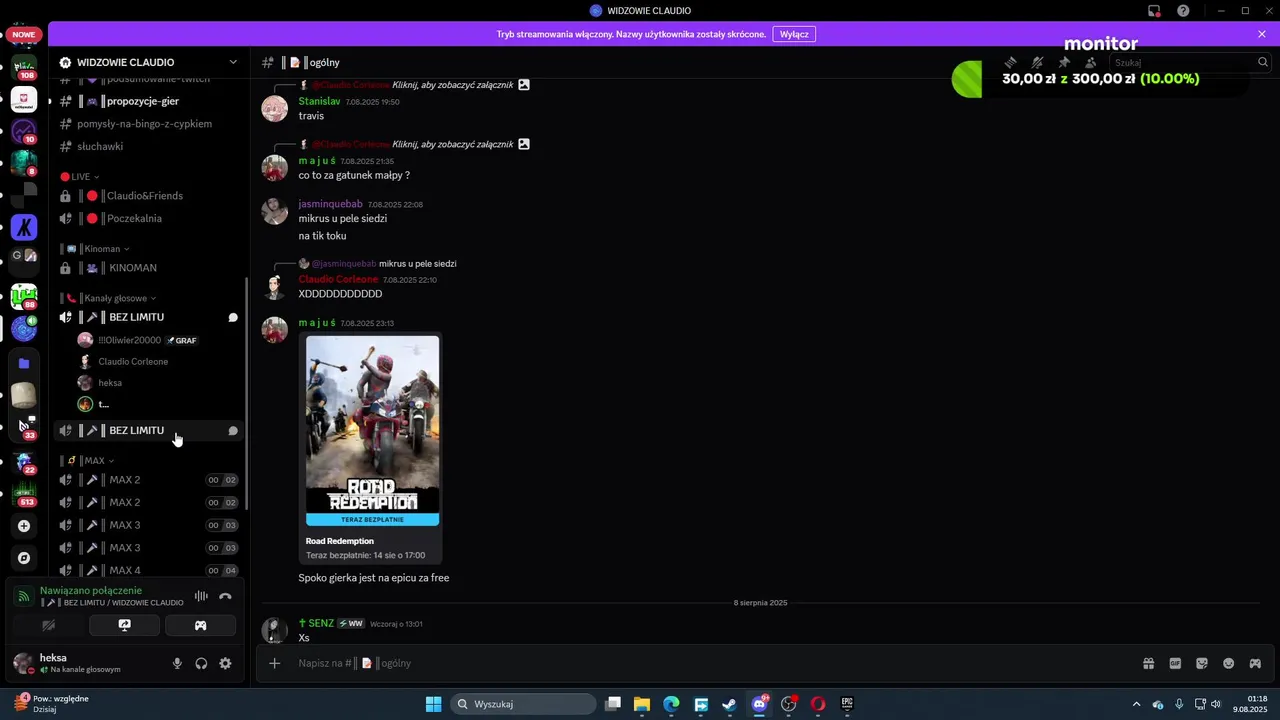
Task: Join the MAX 4 voice channel
Action: pos(148,570)
